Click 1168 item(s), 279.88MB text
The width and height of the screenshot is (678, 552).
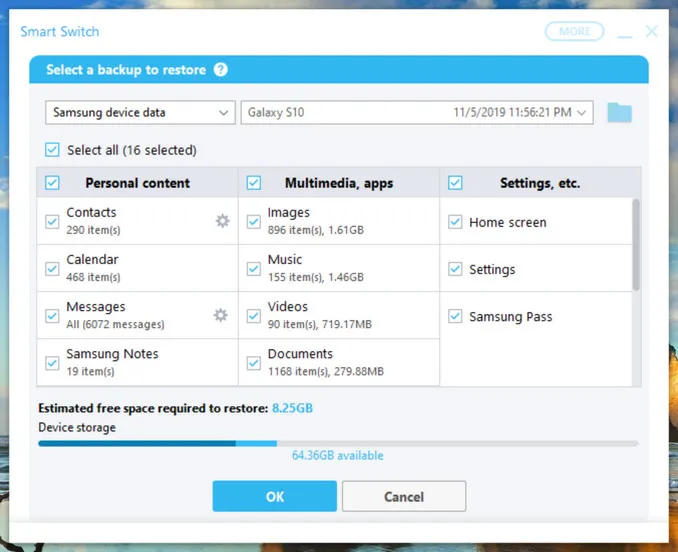point(326,371)
